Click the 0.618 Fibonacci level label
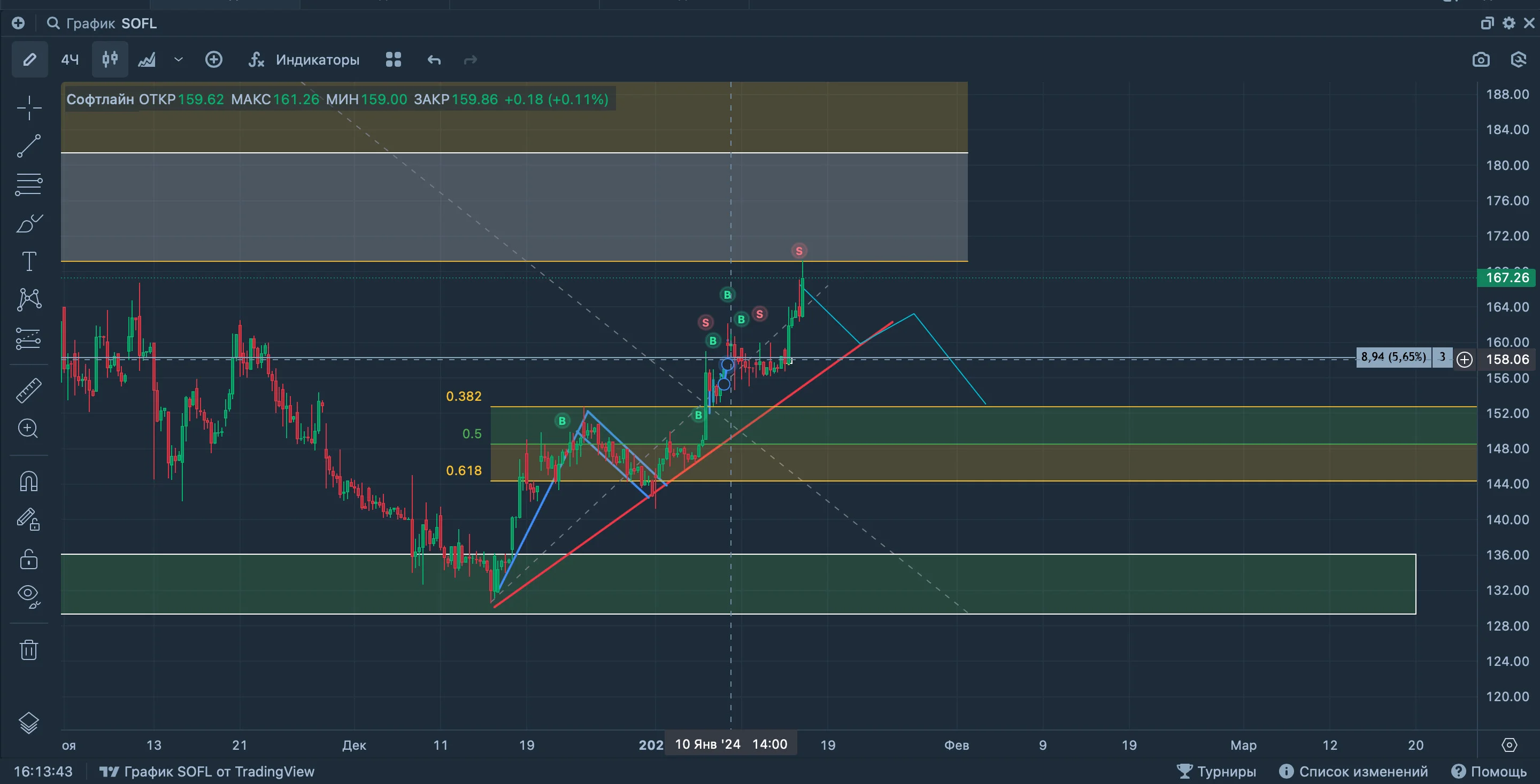The height and width of the screenshot is (784, 1540). click(x=464, y=470)
